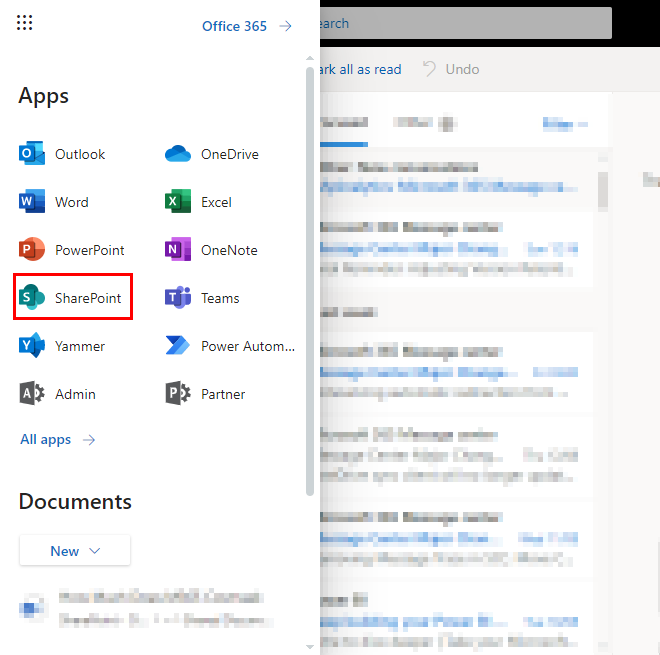Click the launcher scroll down arrow
The image size is (660, 655).
[x=310, y=647]
